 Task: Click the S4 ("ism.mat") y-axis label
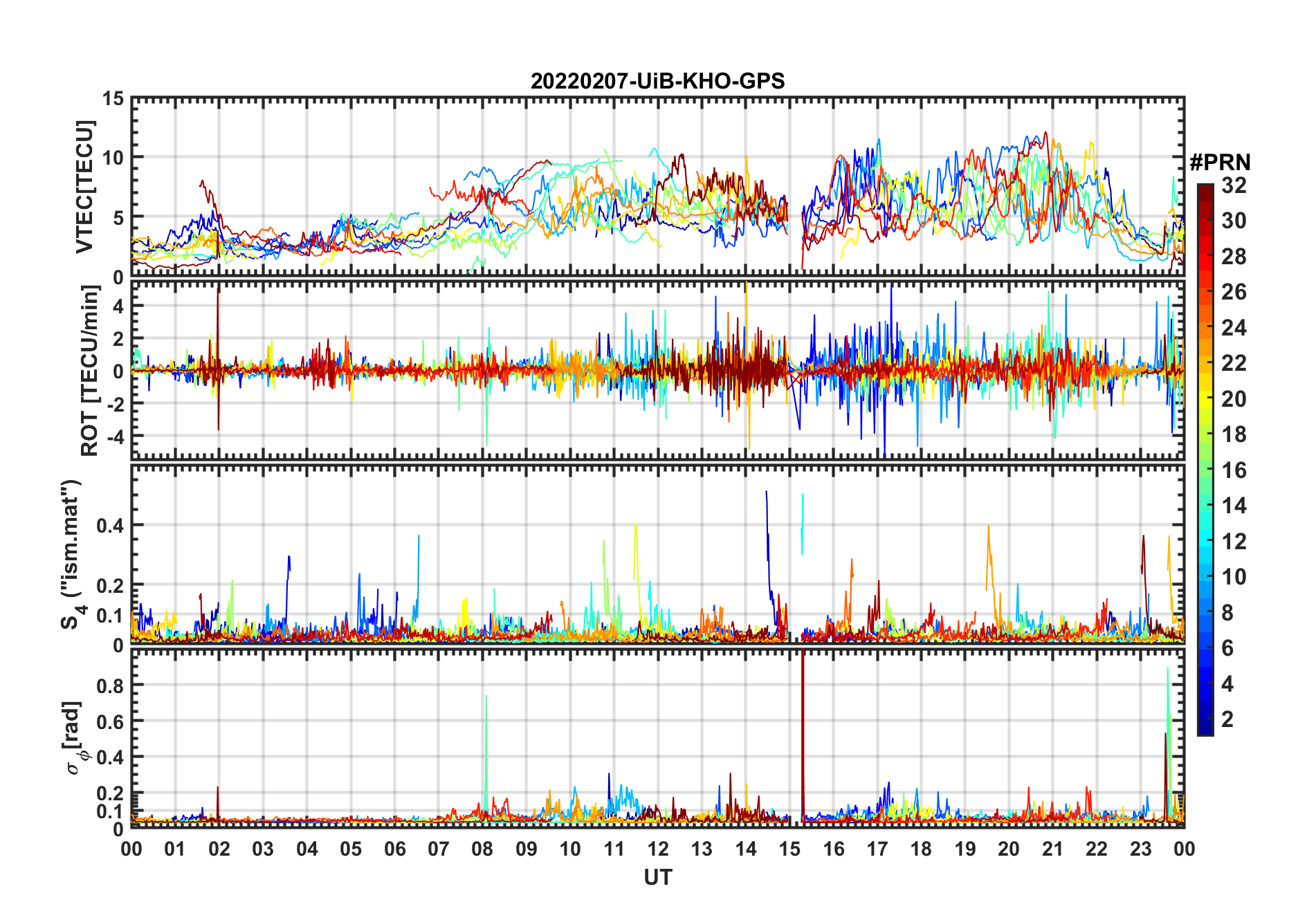(73, 554)
